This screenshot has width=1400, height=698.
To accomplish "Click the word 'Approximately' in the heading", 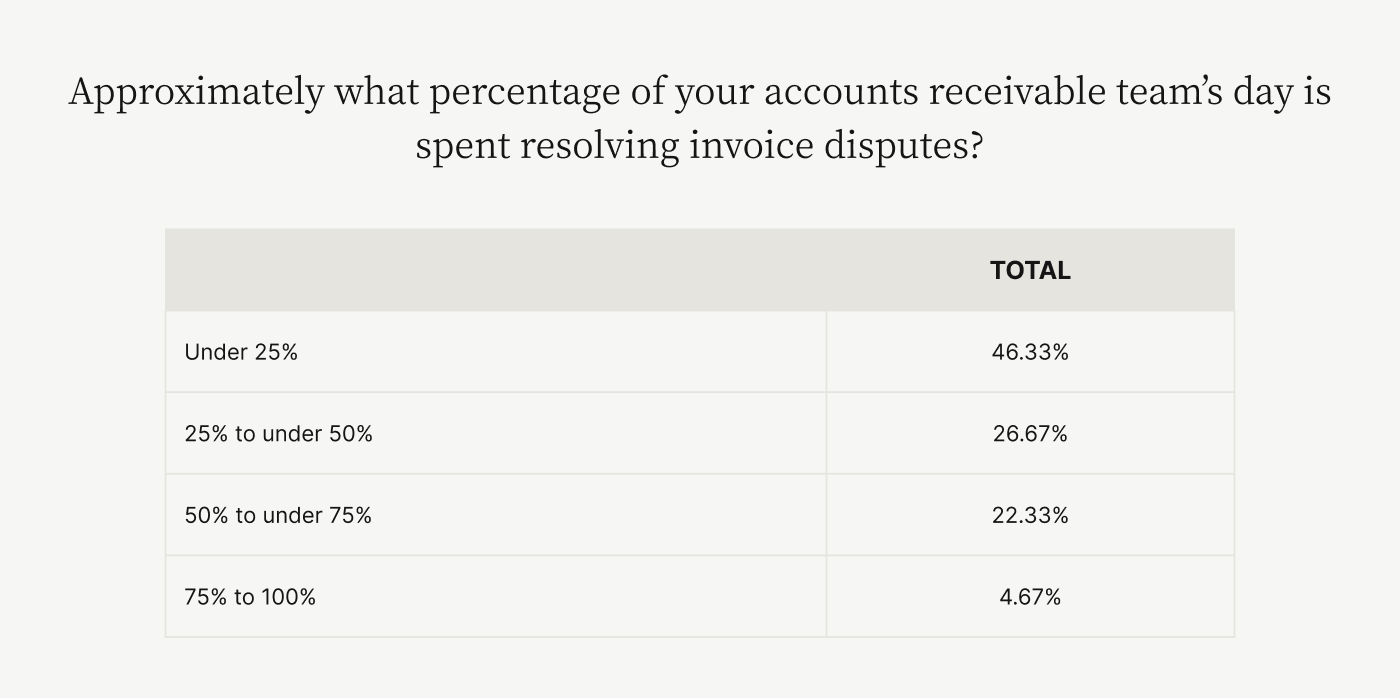I will pos(196,94).
